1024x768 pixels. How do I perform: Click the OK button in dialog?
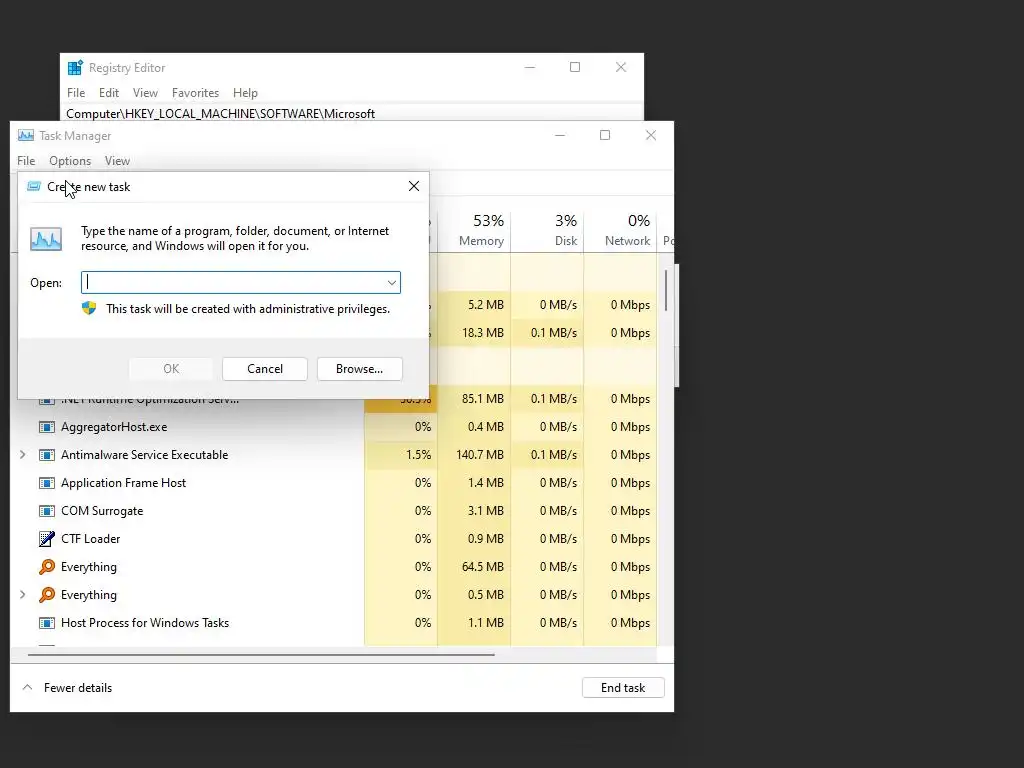point(171,369)
